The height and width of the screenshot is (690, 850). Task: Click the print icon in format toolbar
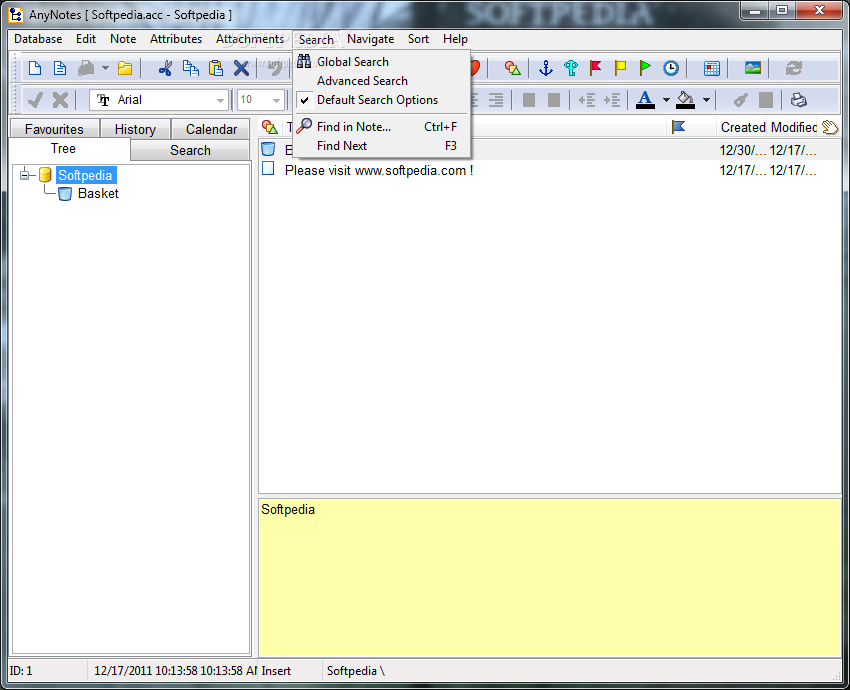(x=799, y=100)
